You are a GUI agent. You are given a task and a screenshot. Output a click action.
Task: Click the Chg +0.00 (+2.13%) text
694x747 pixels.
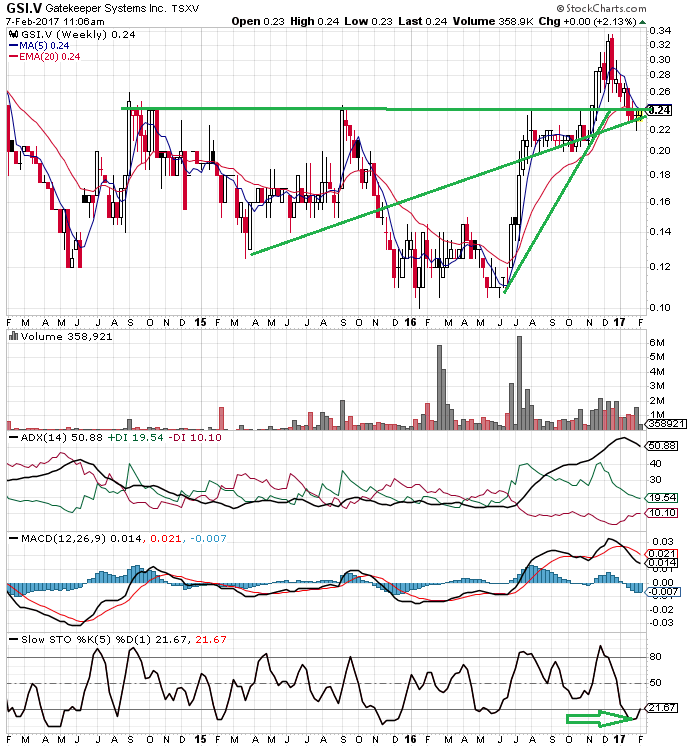pyautogui.click(x=587, y=21)
